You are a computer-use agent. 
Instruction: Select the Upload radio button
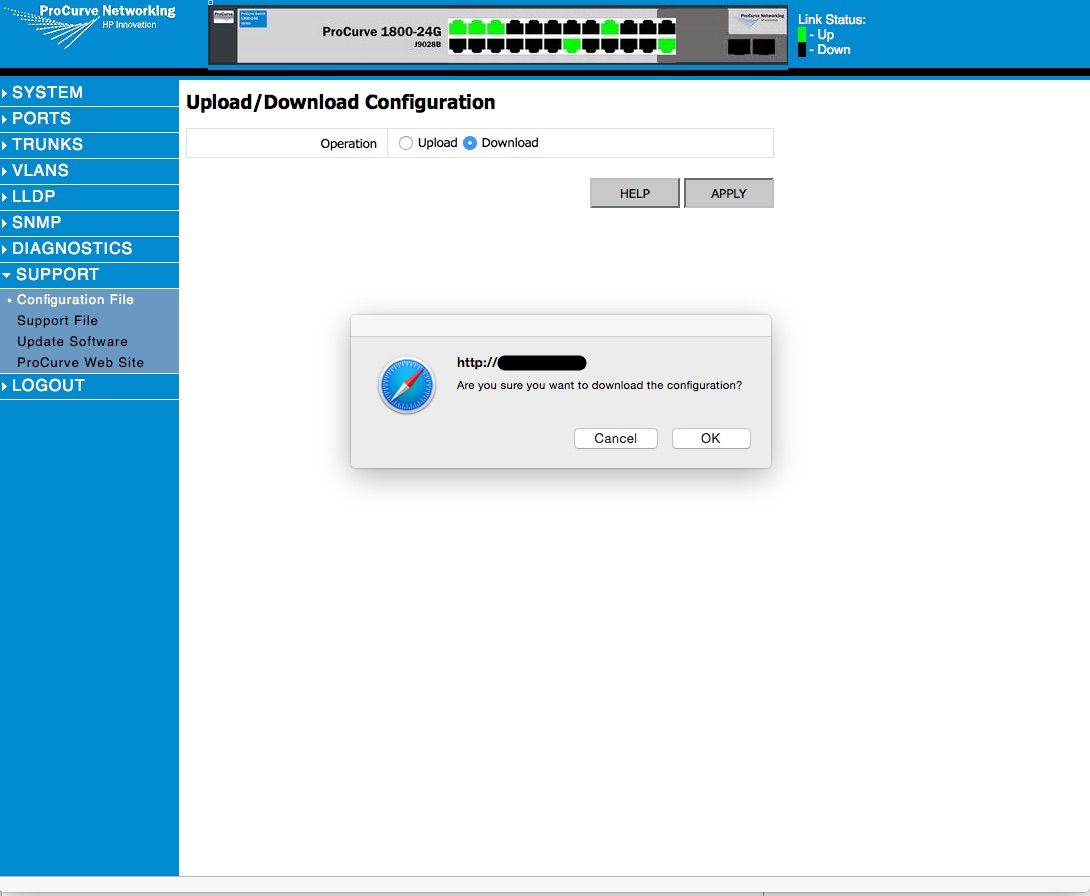[405, 143]
